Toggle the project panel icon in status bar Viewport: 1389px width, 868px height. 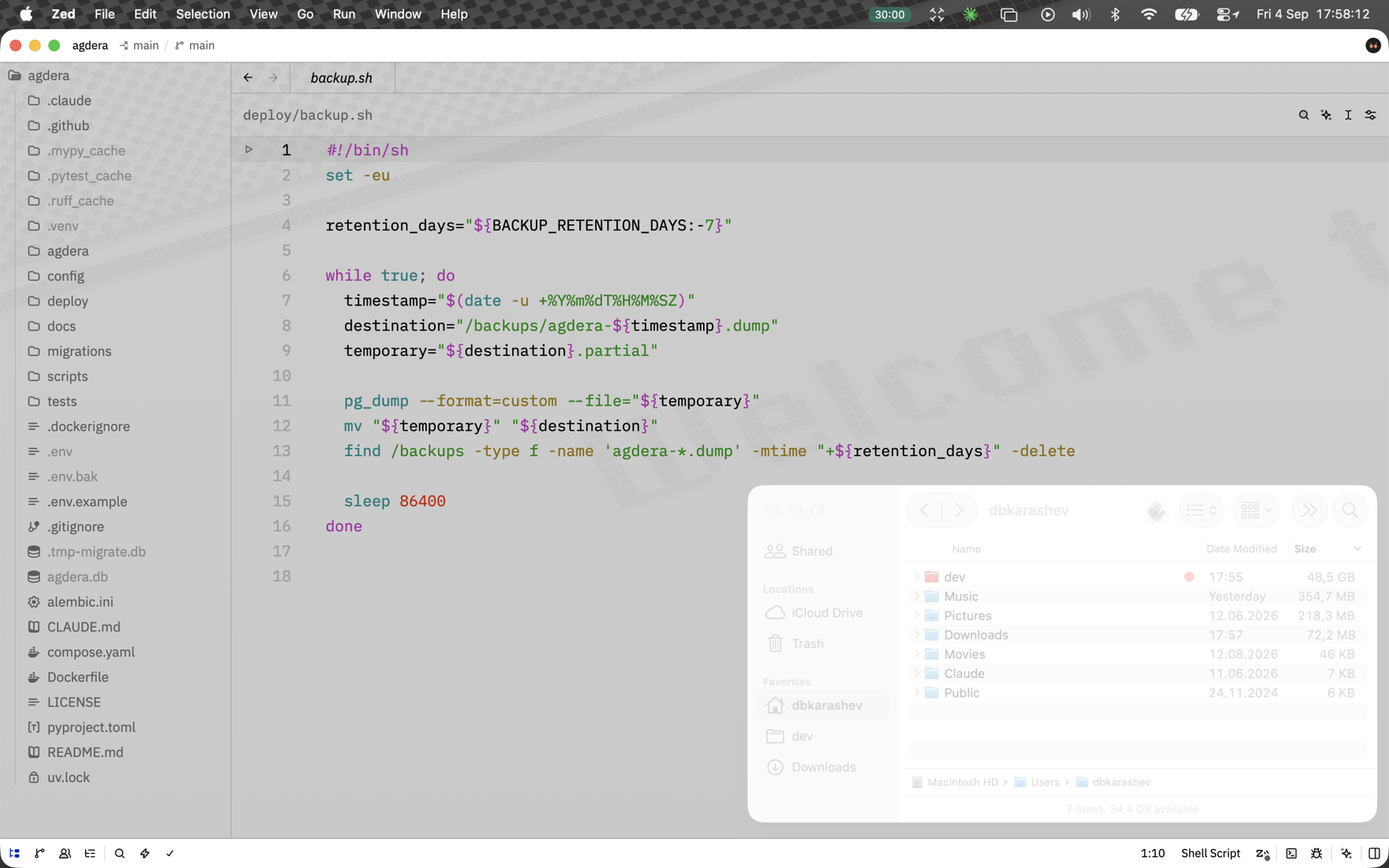coord(15,853)
